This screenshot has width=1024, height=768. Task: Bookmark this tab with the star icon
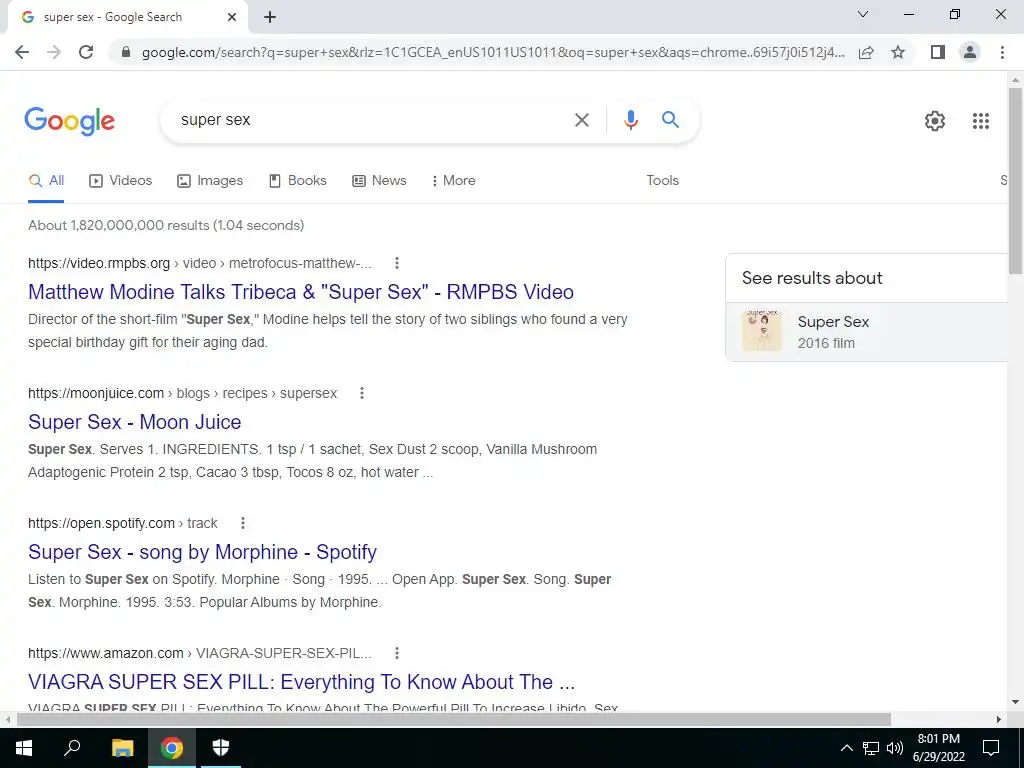(898, 52)
